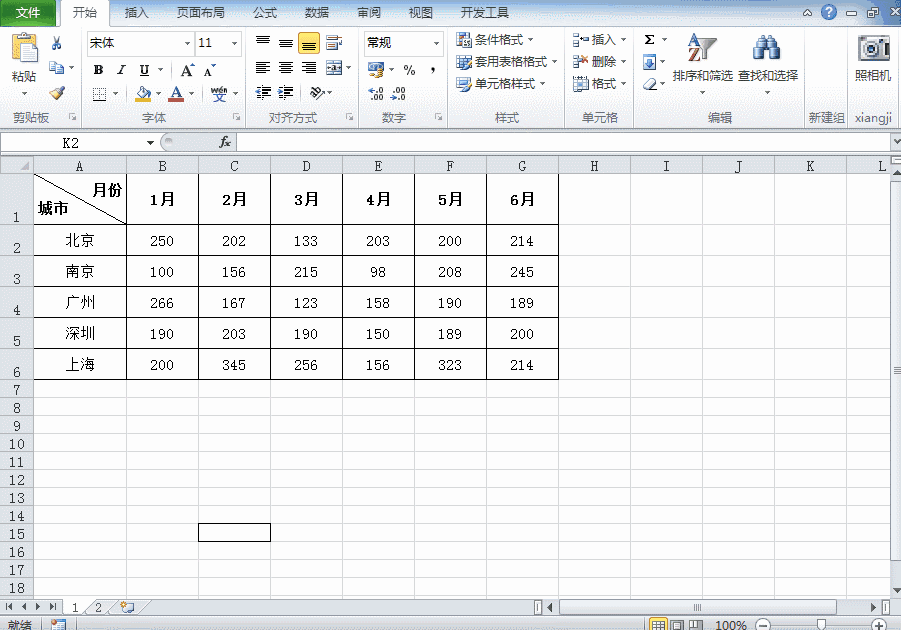Align text left
This screenshot has height=630, width=901.
coord(263,68)
